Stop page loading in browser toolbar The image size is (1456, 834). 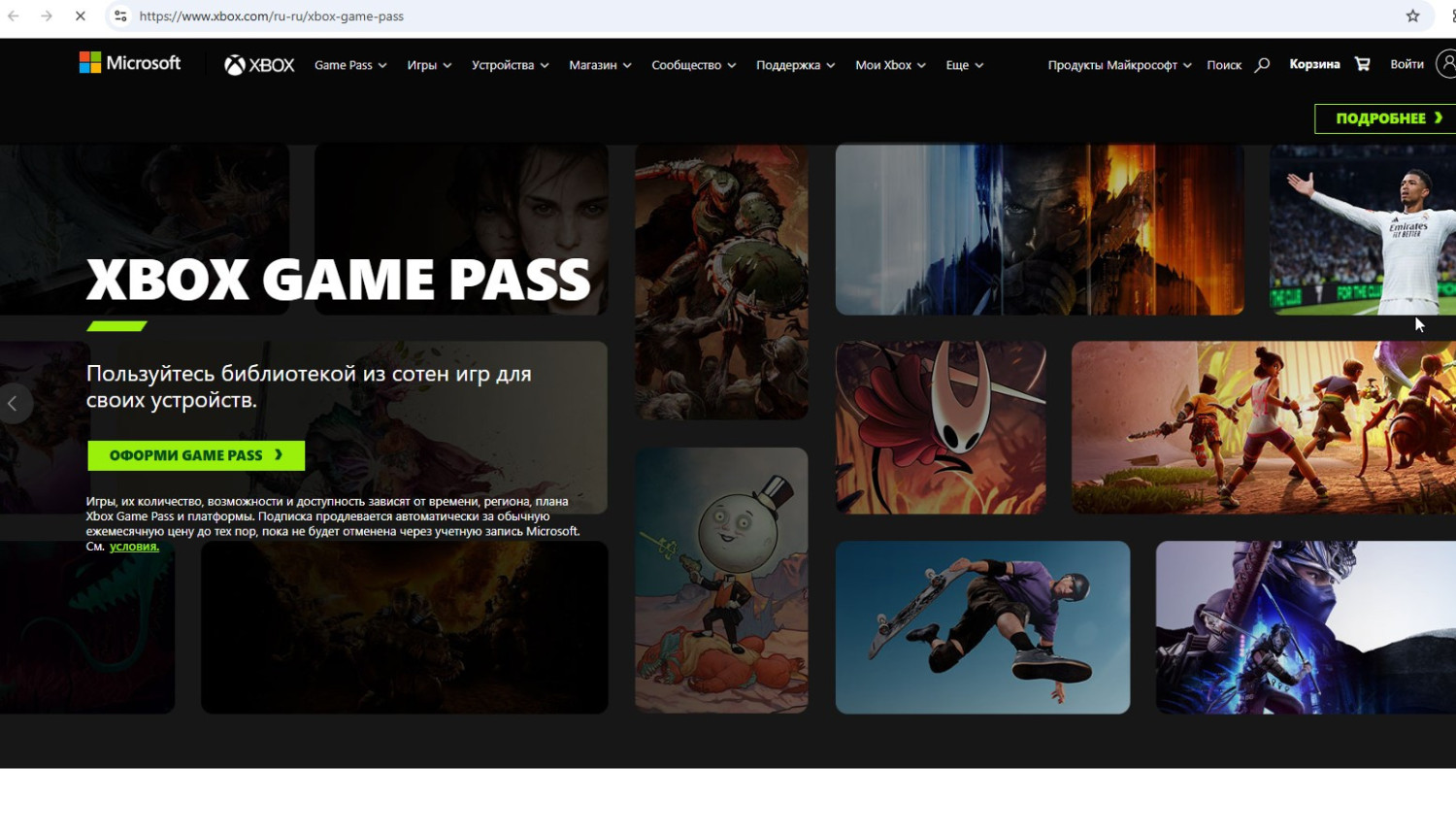81,16
